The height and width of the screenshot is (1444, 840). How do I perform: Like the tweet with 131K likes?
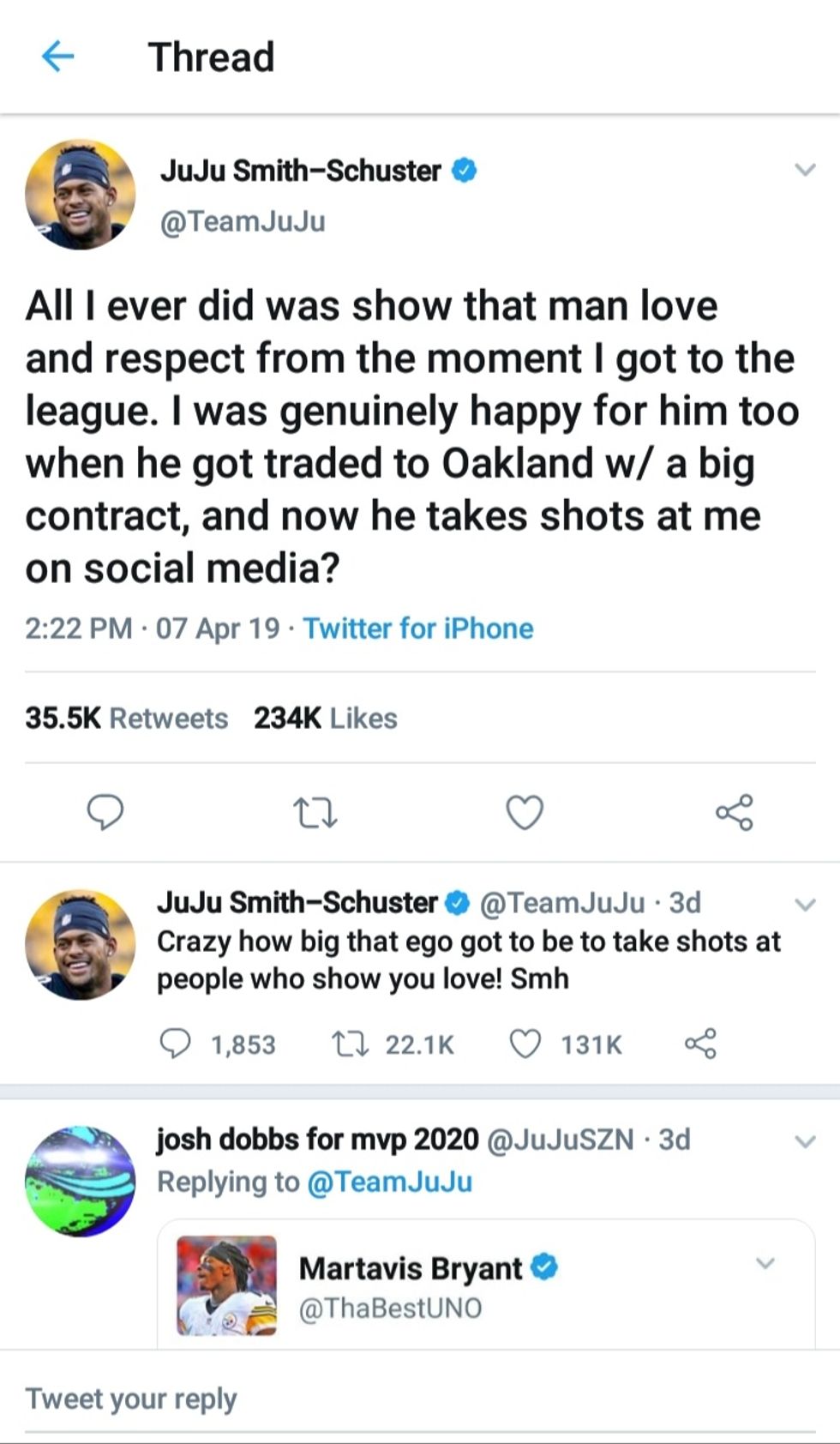click(x=525, y=1044)
